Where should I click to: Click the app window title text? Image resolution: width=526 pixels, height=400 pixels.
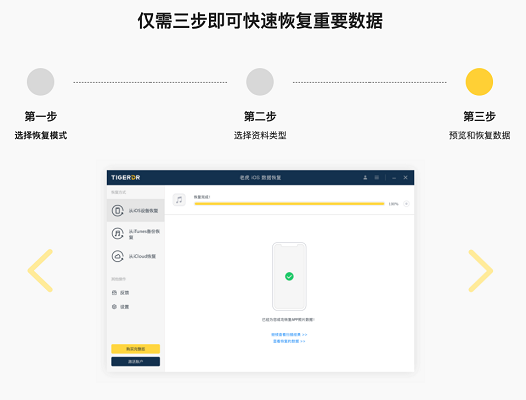[260, 178]
